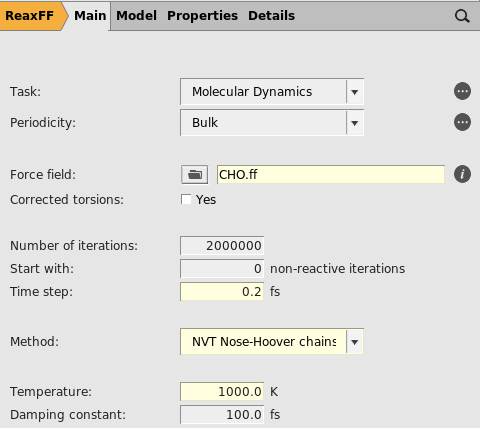Viewport: 480px width, 428px height.
Task: Enable Corrected torsions checkbox
Action: coord(186,199)
